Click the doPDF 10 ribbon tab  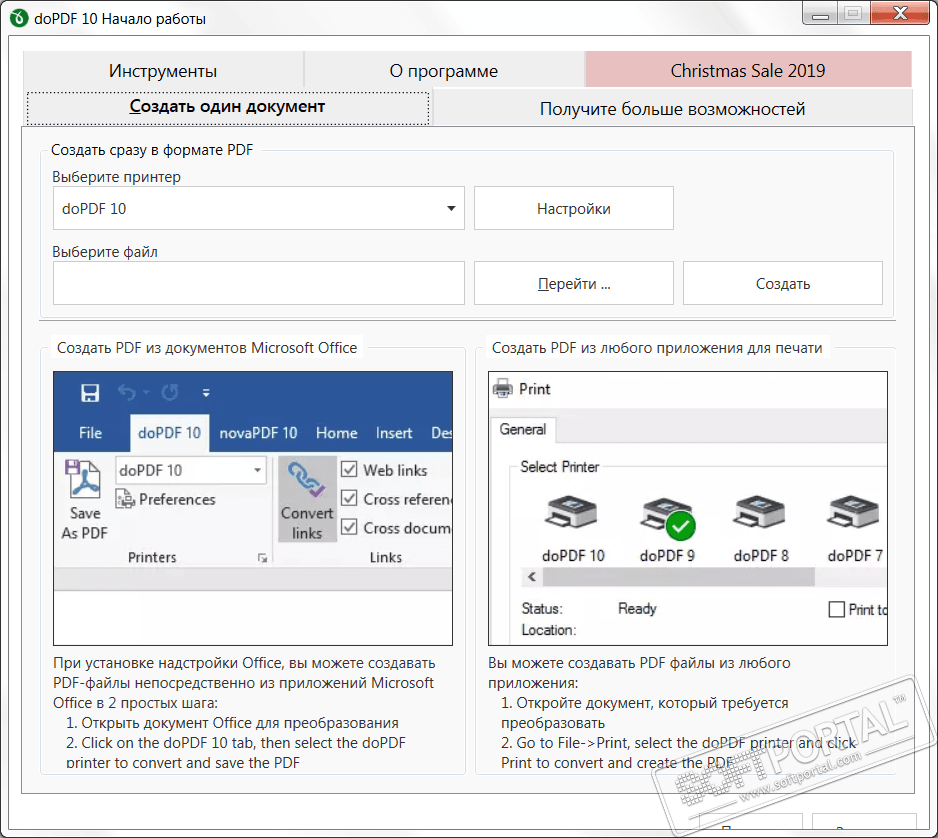tap(169, 432)
